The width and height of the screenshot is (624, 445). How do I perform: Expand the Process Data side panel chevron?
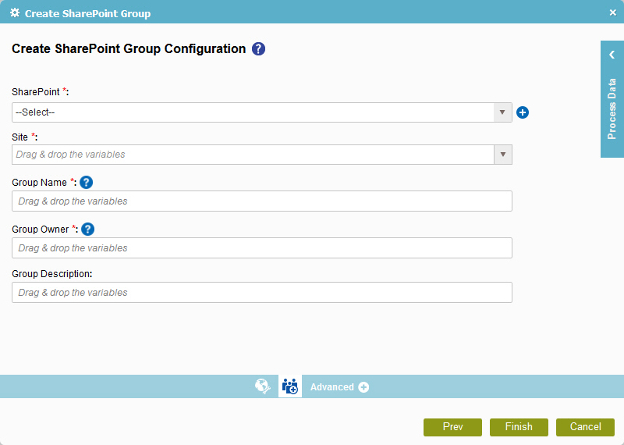pos(612,55)
